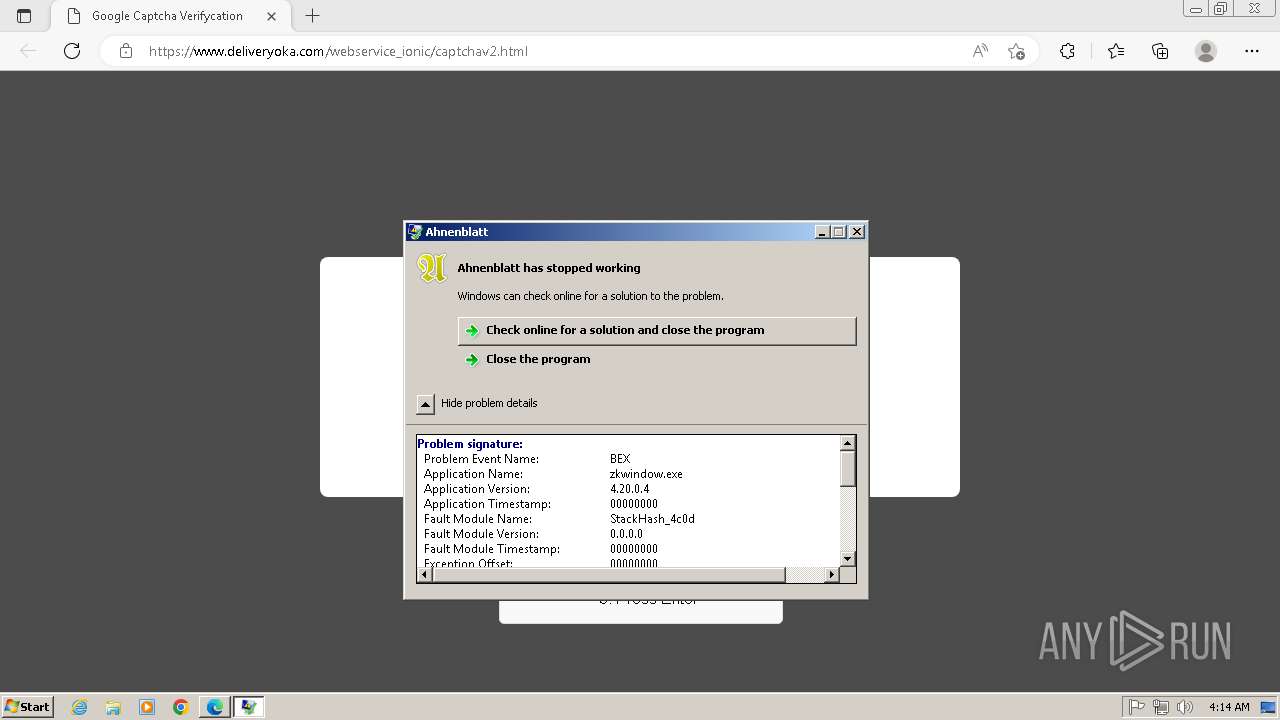Select the 0.0.0.0 module version value
This screenshot has height=720, width=1280.
(626, 534)
